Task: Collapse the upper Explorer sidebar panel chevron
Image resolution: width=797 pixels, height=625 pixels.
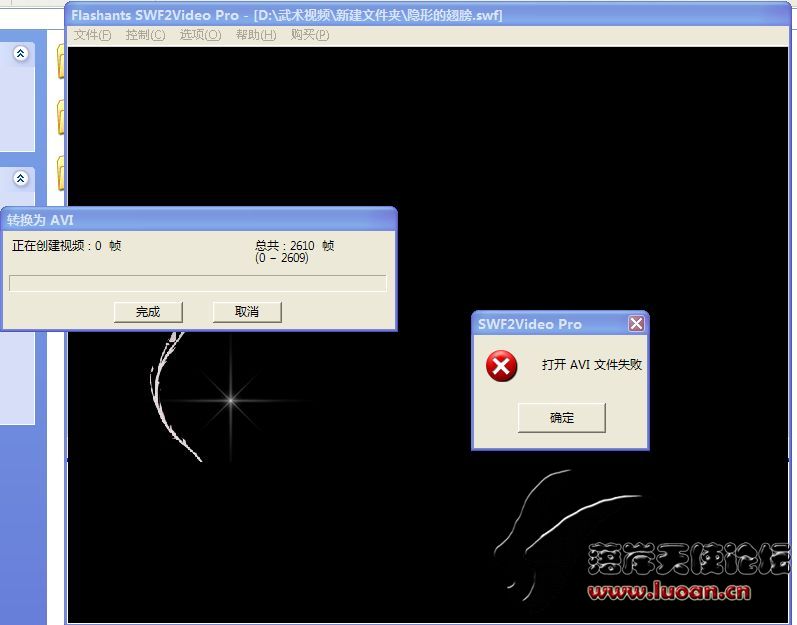Action: tap(20, 53)
